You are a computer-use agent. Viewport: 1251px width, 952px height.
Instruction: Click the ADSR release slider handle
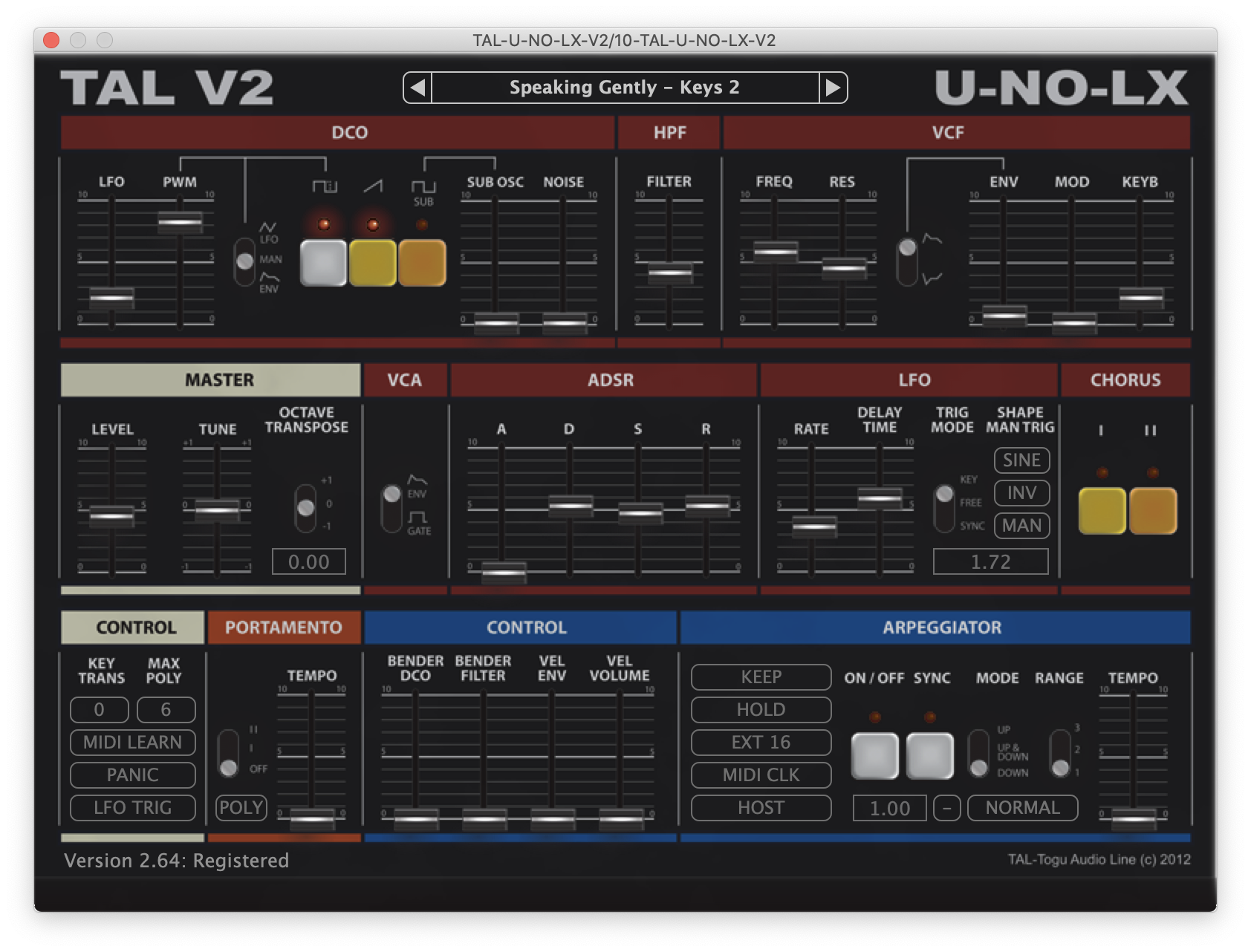(707, 506)
